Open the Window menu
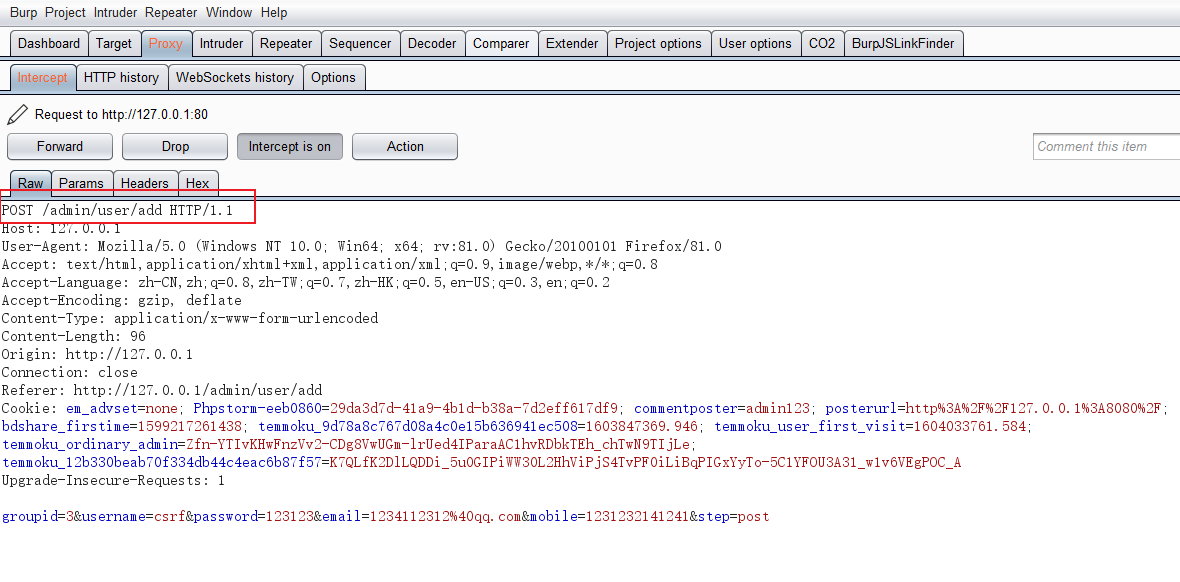The height and width of the screenshot is (582, 1180). click(229, 12)
